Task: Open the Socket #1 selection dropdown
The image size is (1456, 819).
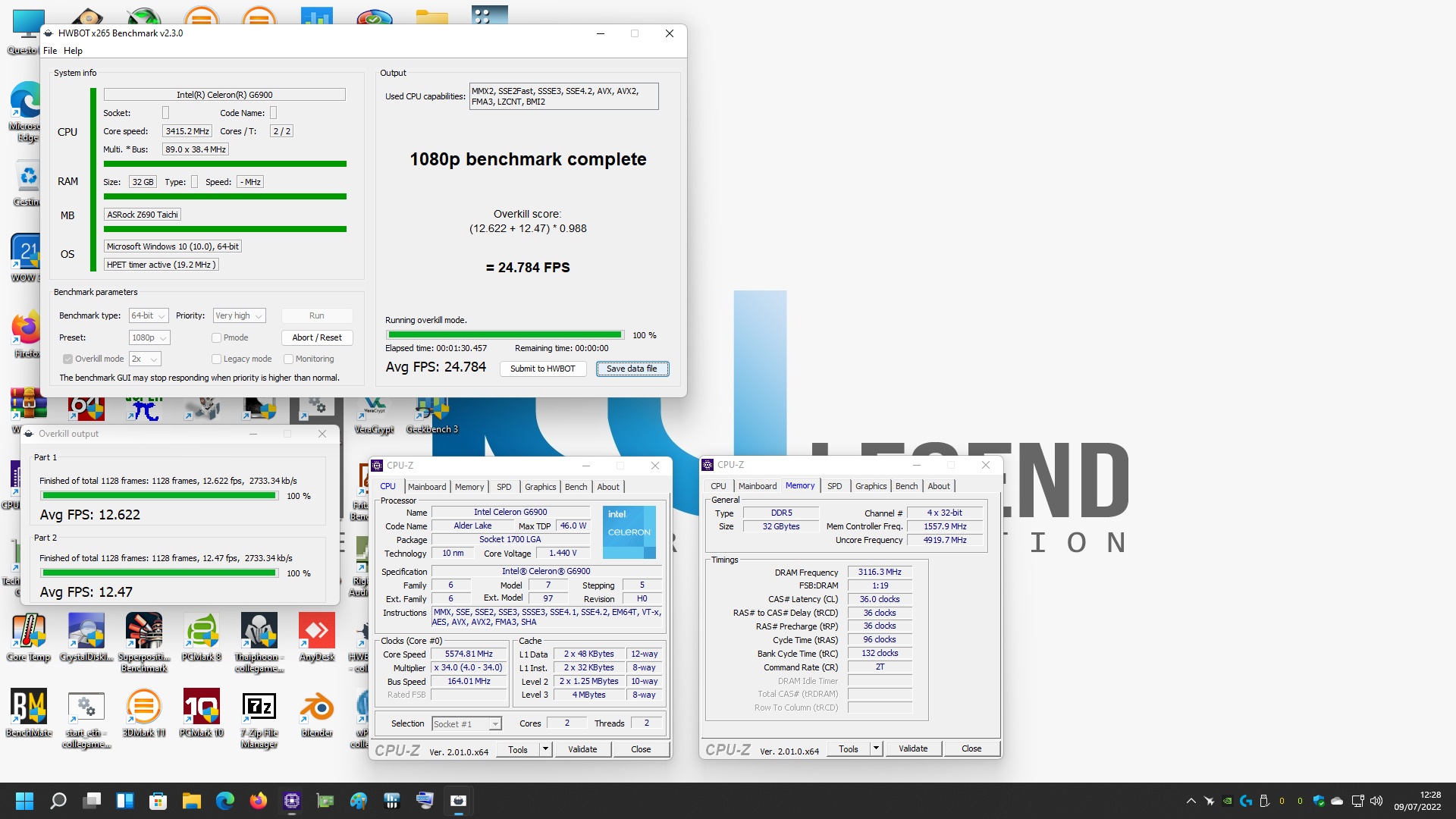Action: click(466, 723)
